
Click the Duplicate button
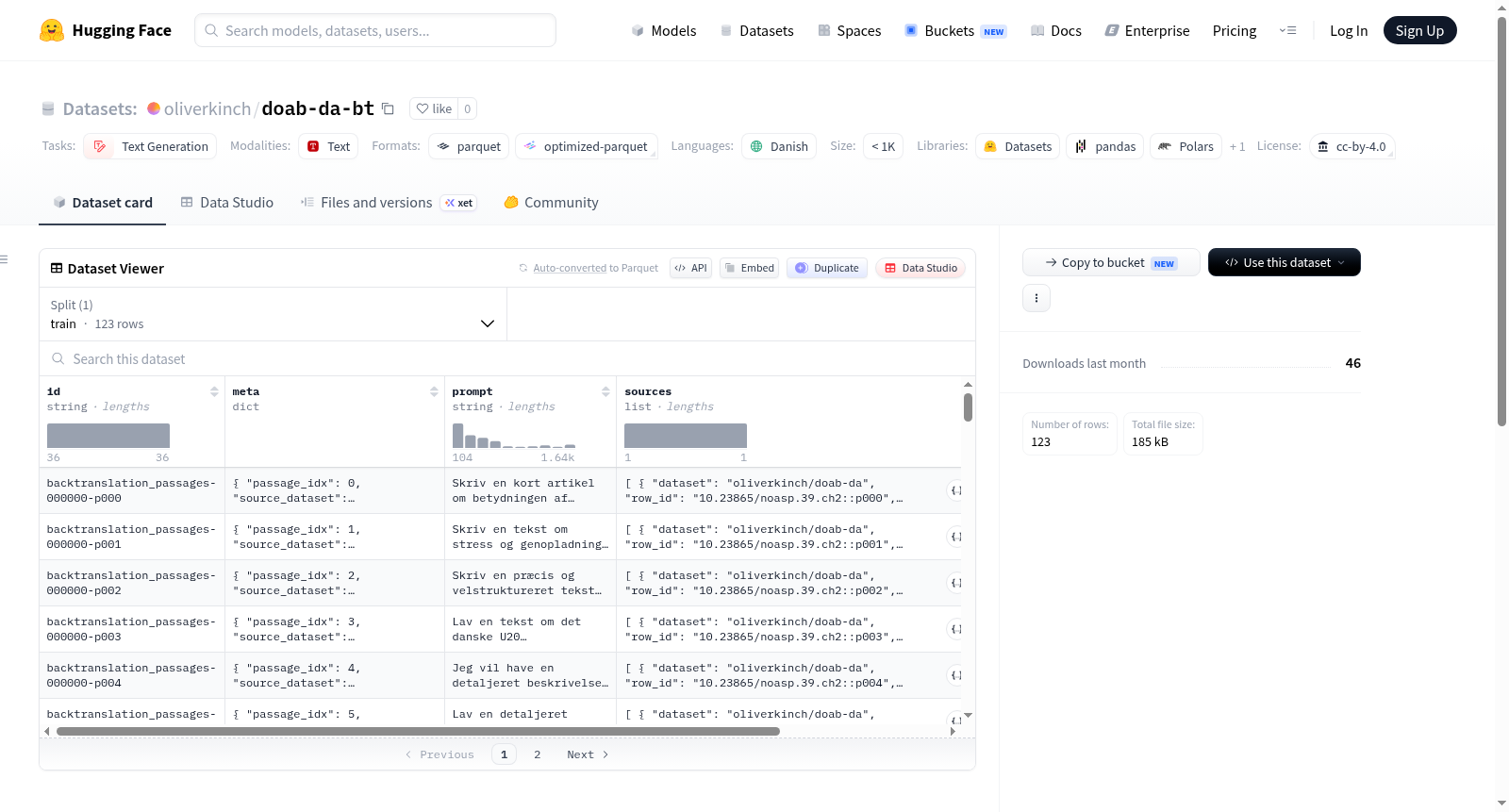tap(826, 268)
